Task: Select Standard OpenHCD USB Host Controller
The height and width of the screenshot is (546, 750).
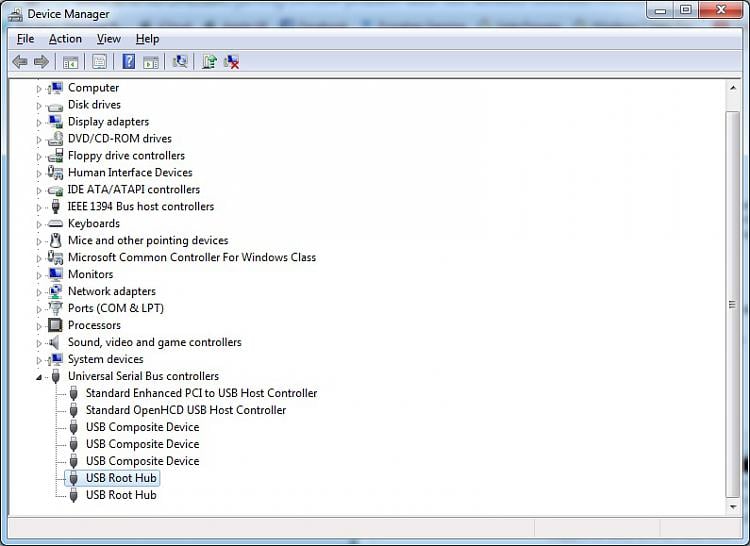Action: tap(186, 410)
